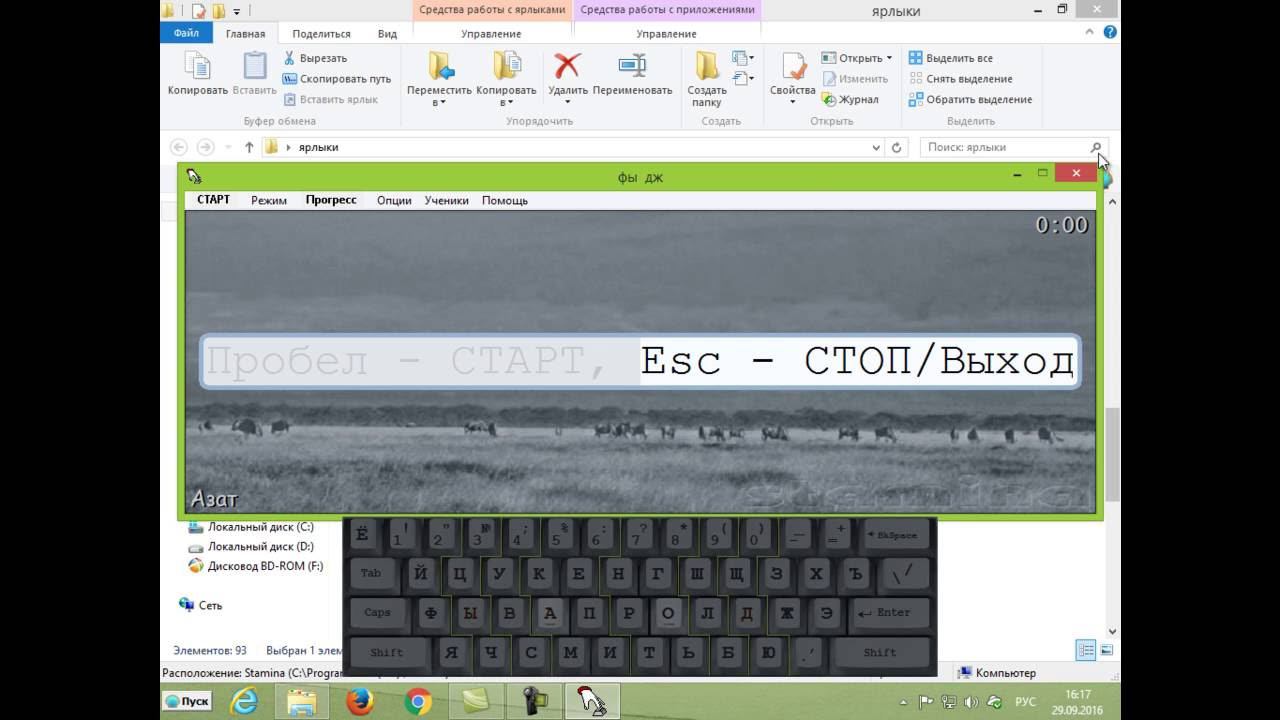1280x720 pixels.
Task: Click Copy path (Скопировать путь)
Action: (337, 79)
